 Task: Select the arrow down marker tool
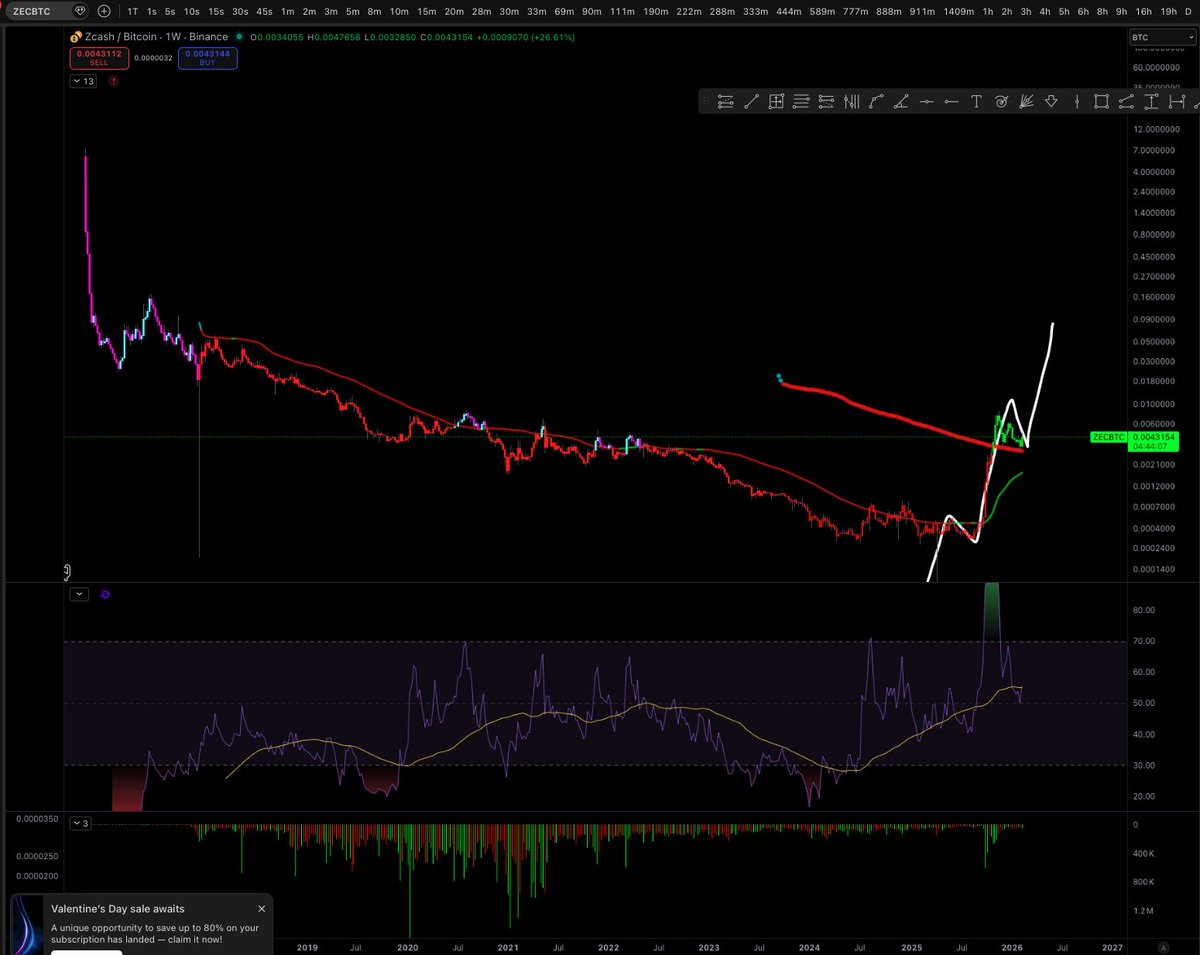(x=1051, y=101)
